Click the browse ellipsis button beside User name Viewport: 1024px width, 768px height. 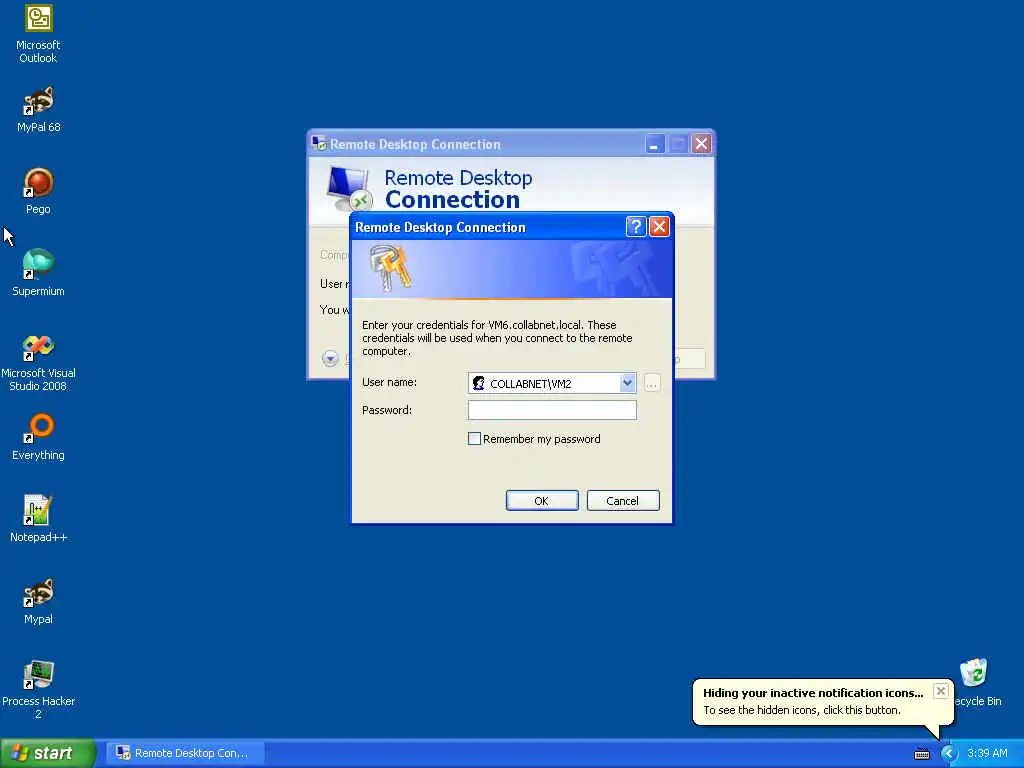point(652,383)
